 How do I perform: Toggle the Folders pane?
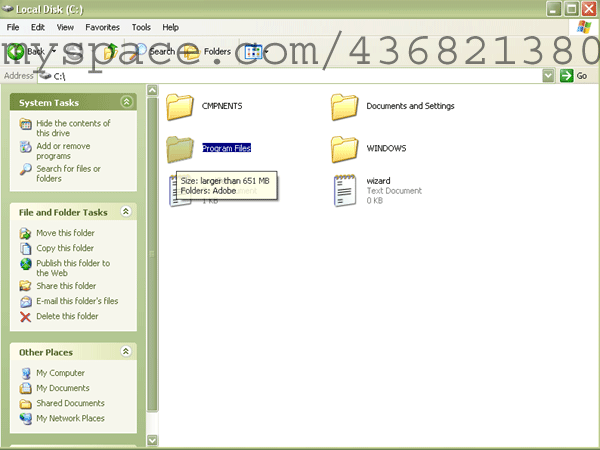click(x=207, y=51)
